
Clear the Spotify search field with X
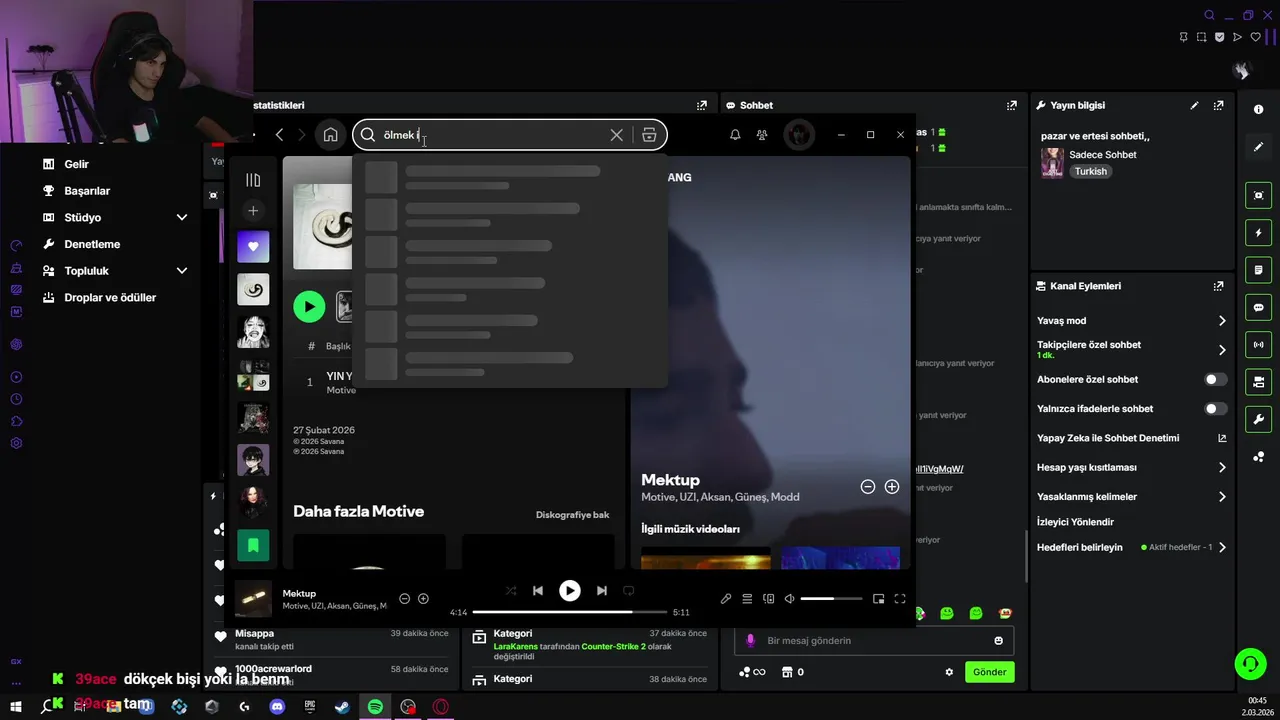[617, 135]
